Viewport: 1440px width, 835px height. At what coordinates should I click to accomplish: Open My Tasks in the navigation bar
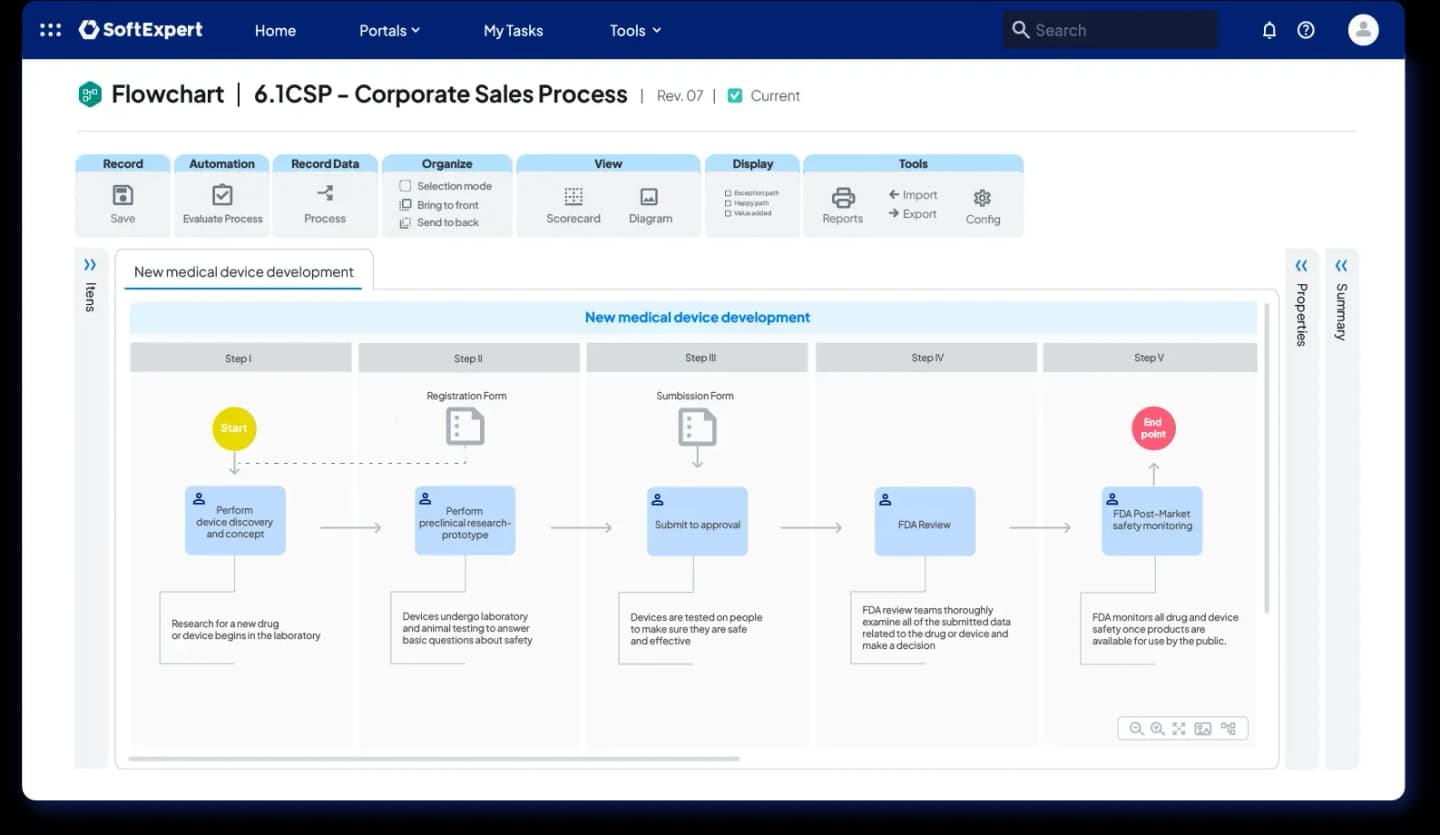click(x=513, y=30)
